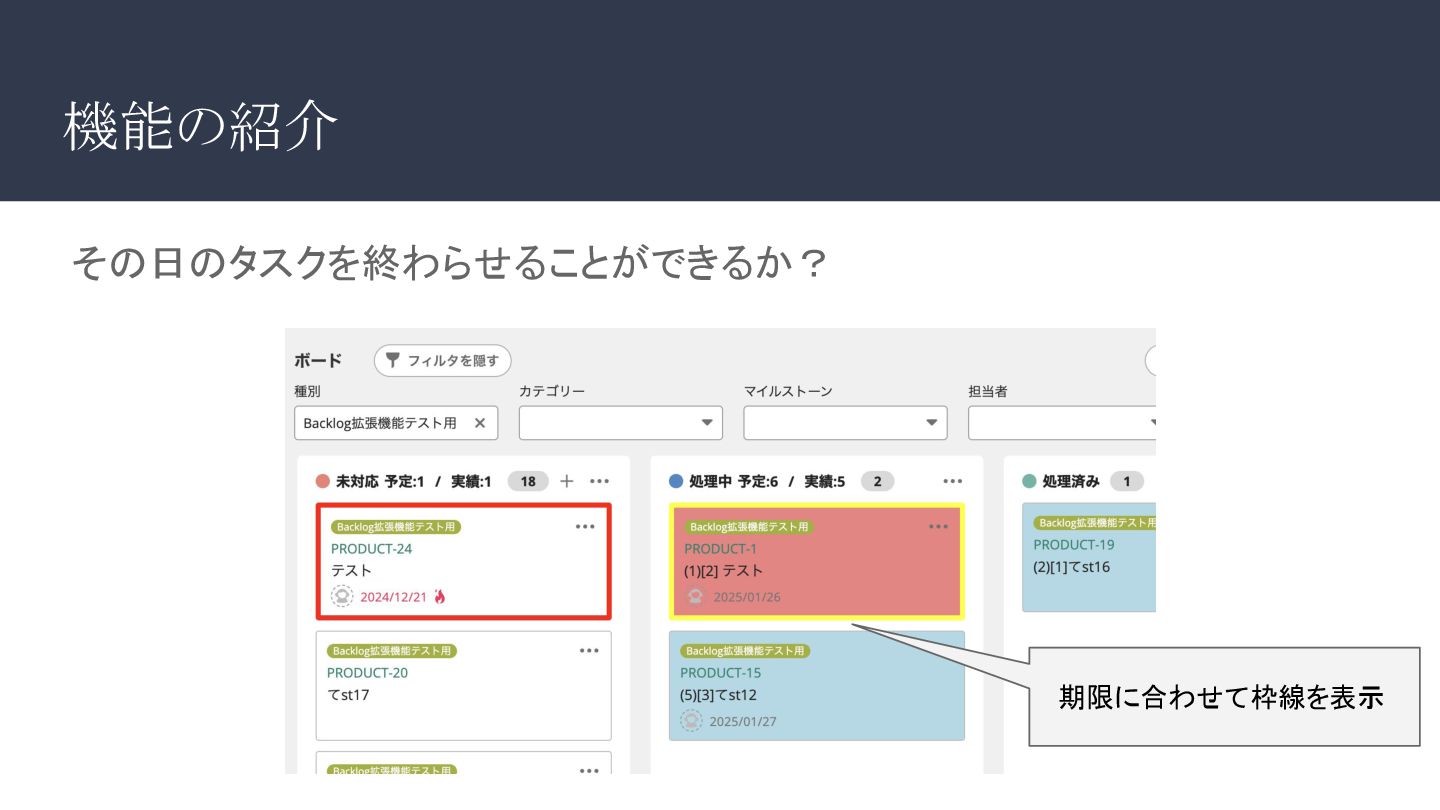1440x810 pixels.
Task: Click the red status dot beside 未対応
Action: pos(322,481)
